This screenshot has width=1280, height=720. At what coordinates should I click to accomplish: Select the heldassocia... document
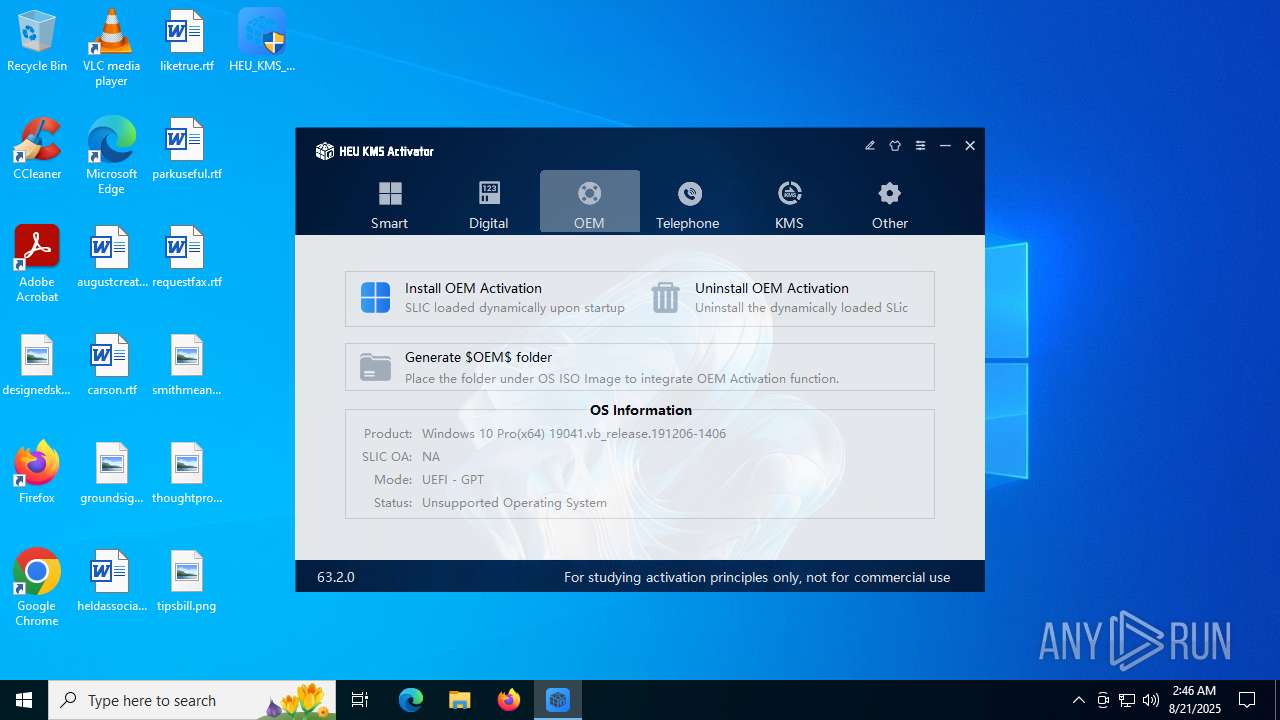click(111, 582)
